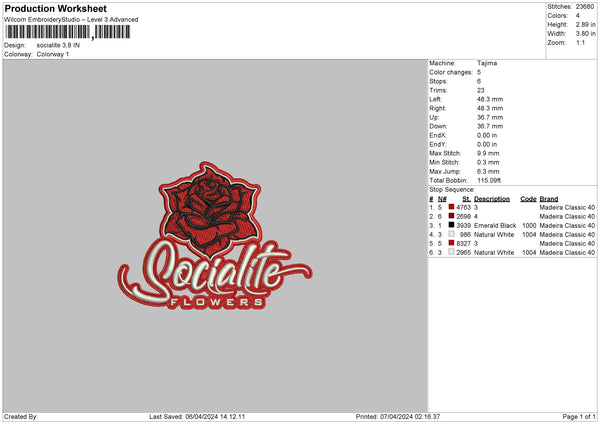Click the red swatch in stop row 5
600x424 pixels.
tap(451, 243)
